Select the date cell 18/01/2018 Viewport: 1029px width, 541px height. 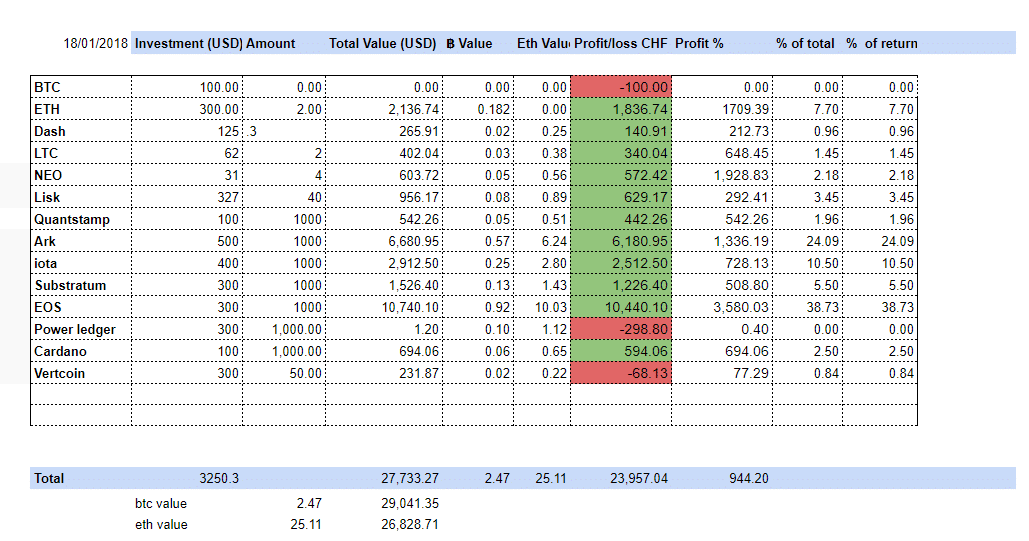pos(95,43)
